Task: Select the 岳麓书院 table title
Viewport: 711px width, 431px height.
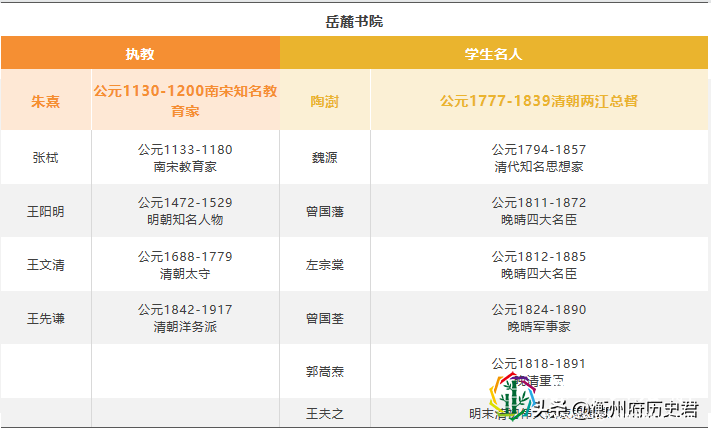Action: [354, 21]
